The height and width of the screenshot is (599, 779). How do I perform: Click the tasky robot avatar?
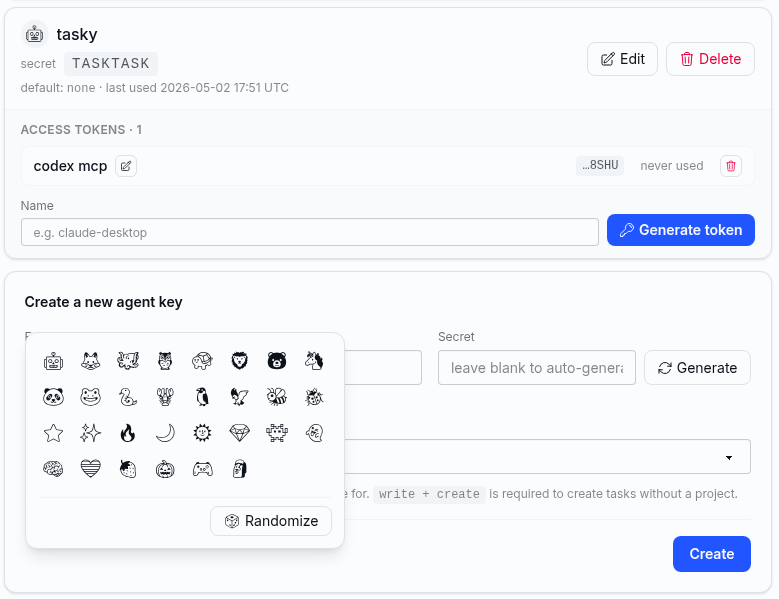pyautogui.click(x=34, y=34)
